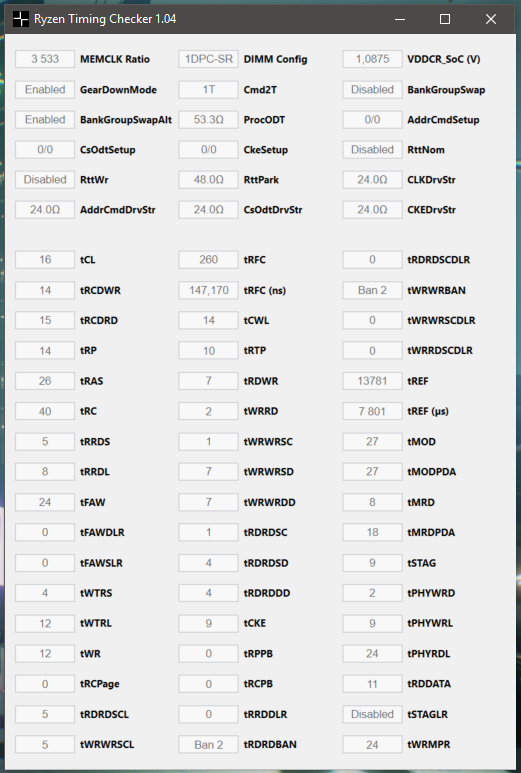This screenshot has width=521, height=773.
Task: Close the Ryzen Timing Checker window
Action: click(x=490, y=19)
